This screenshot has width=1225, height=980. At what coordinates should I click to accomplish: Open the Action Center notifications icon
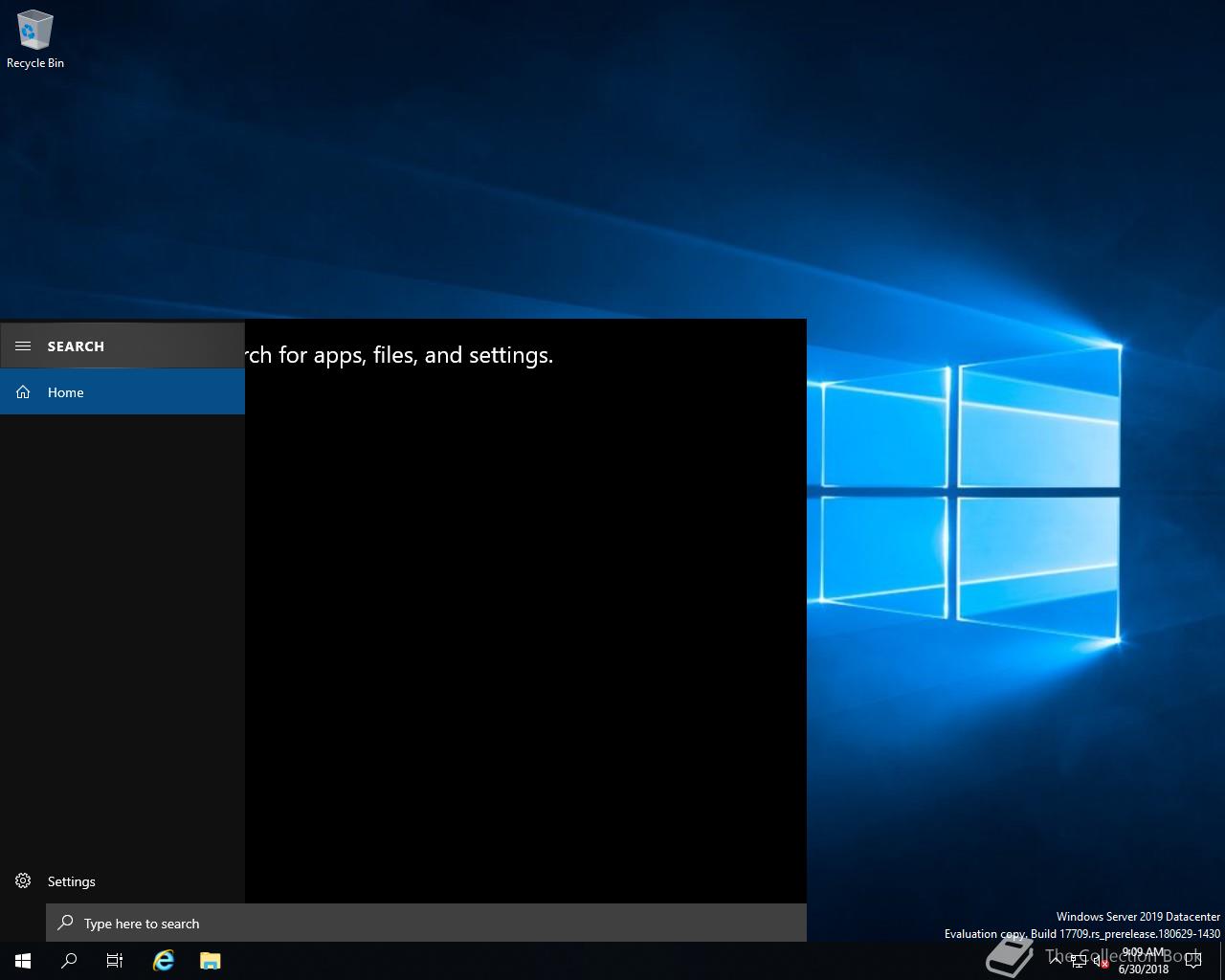tap(1192, 961)
